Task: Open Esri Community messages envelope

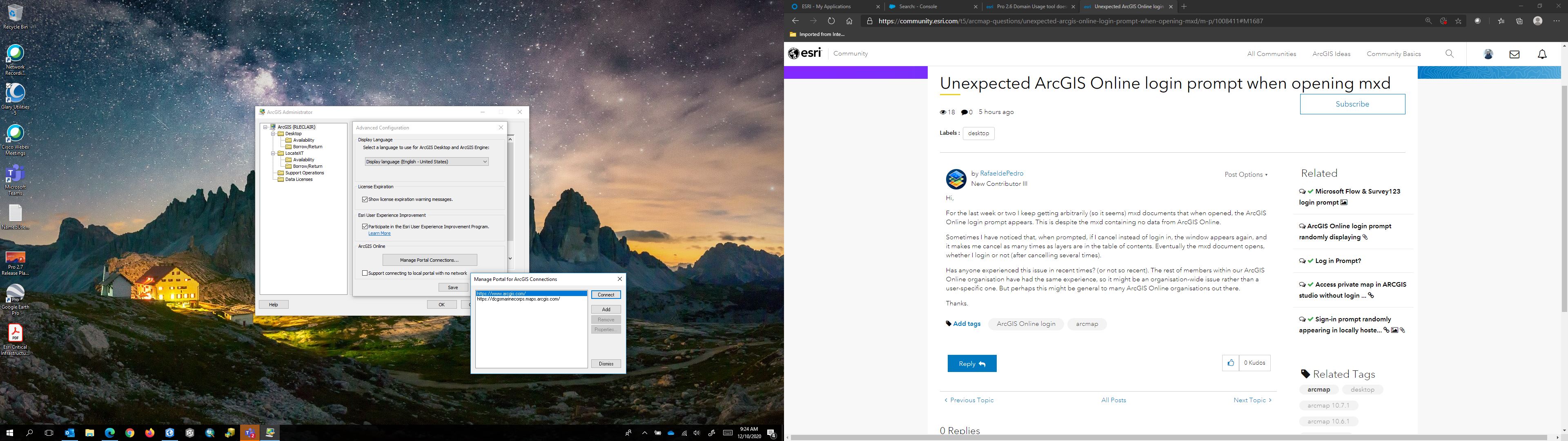Action: click(x=1515, y=54)
